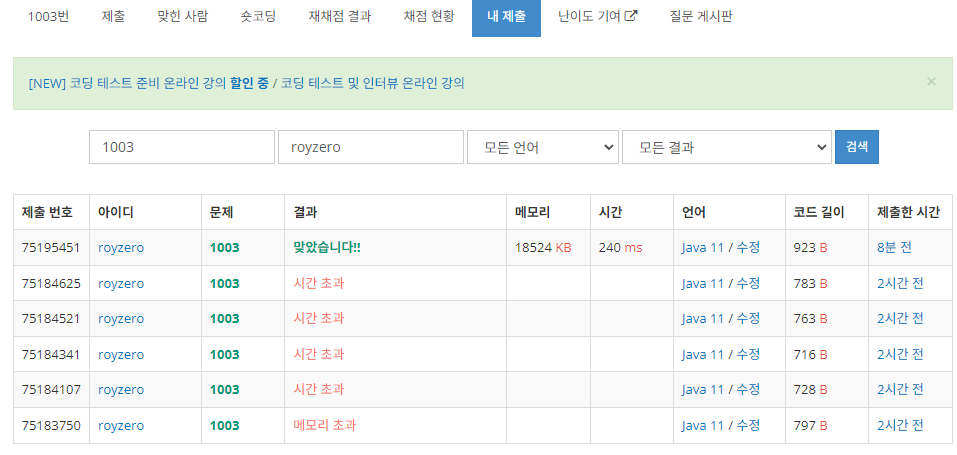This screenshot has height=455, width=957.
Task: View Java 11 source of submission 75184625
Action: pyautogui.click(x=702, y=283)
